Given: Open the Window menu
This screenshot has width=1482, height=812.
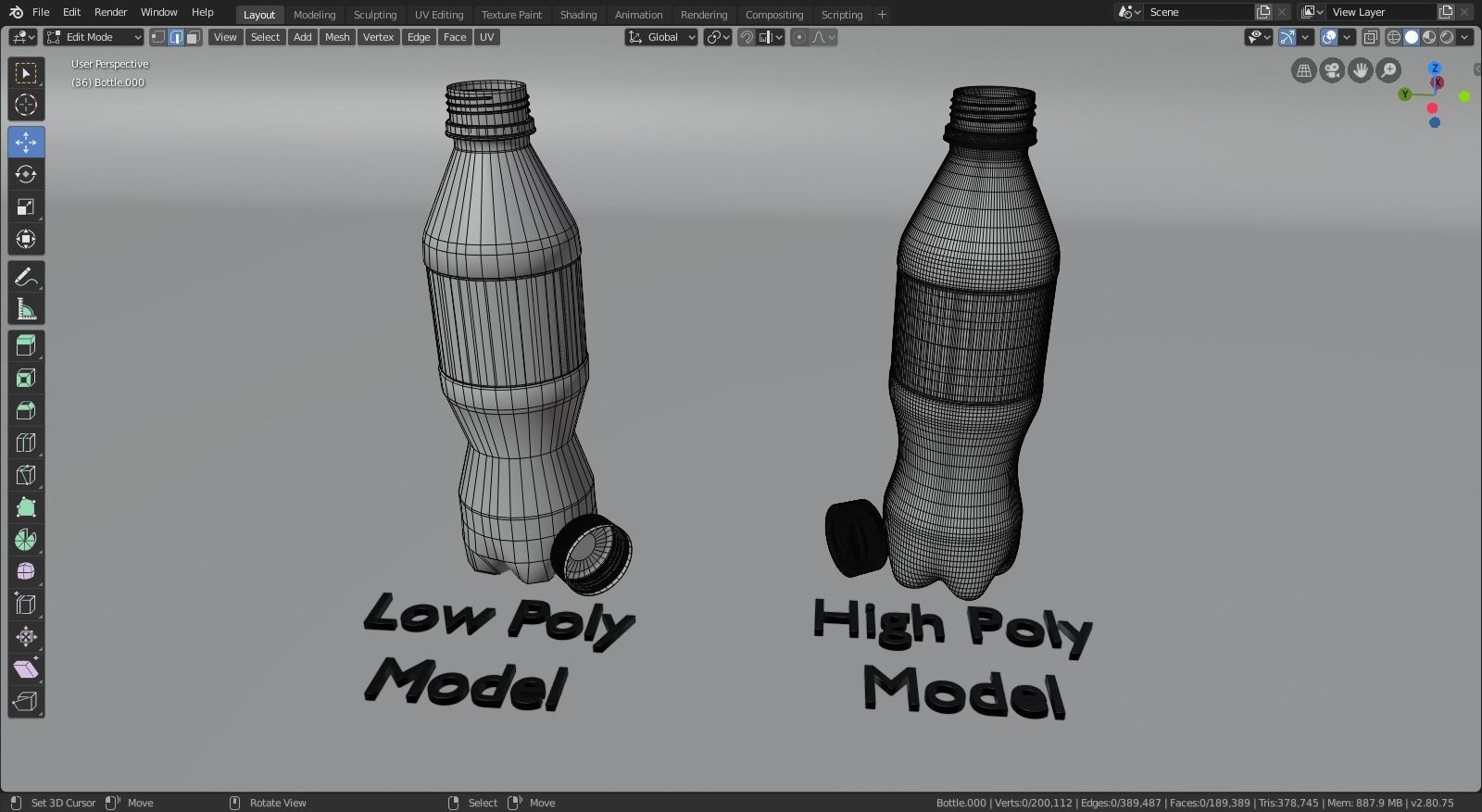Looking at the screenshot, I should pos(158,12).
